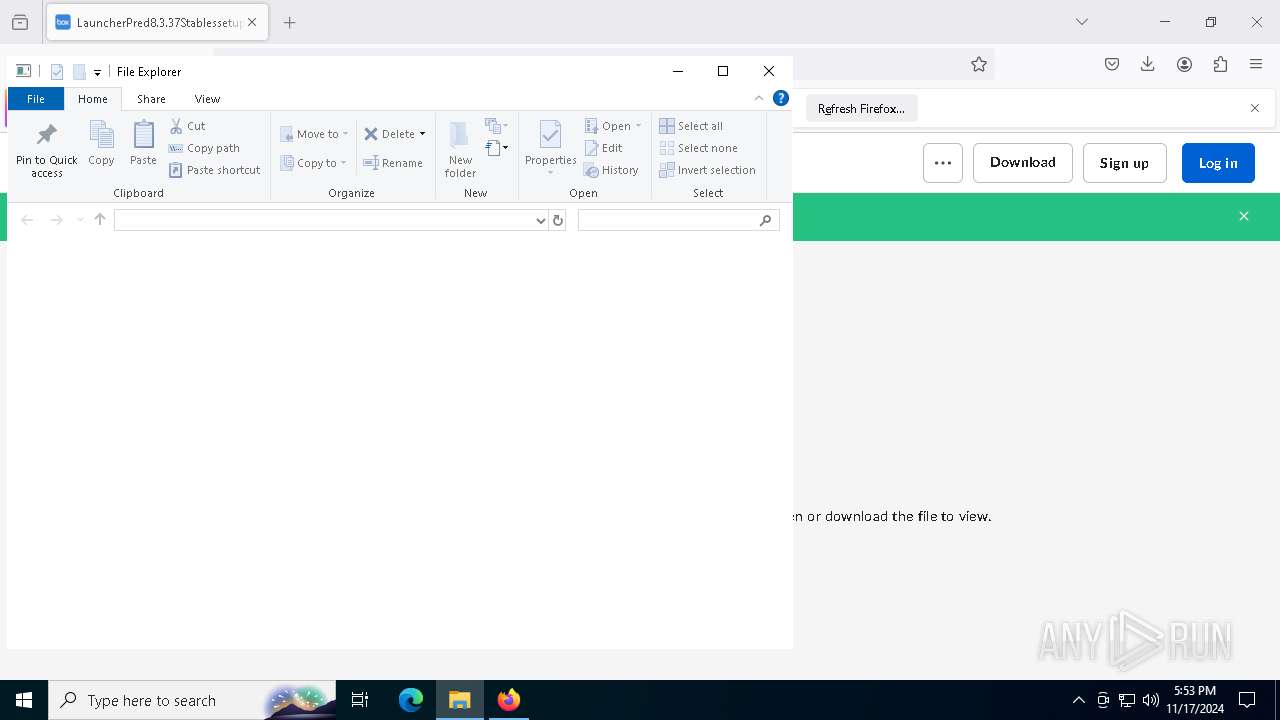Click Select all command

pyautogui.click(x=691, y=126)
